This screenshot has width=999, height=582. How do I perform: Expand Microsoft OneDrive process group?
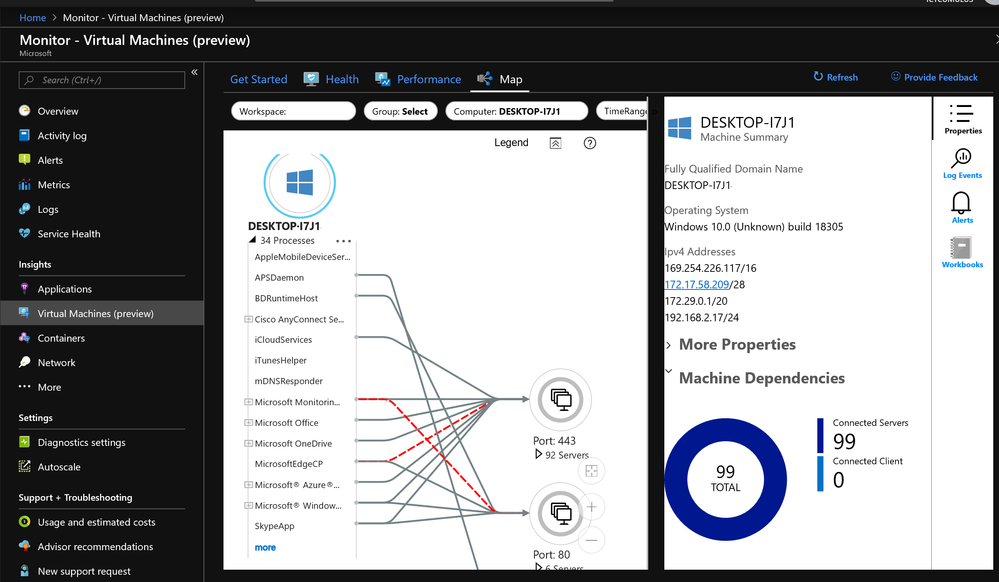pyautogui.click(x=248, y=444)
